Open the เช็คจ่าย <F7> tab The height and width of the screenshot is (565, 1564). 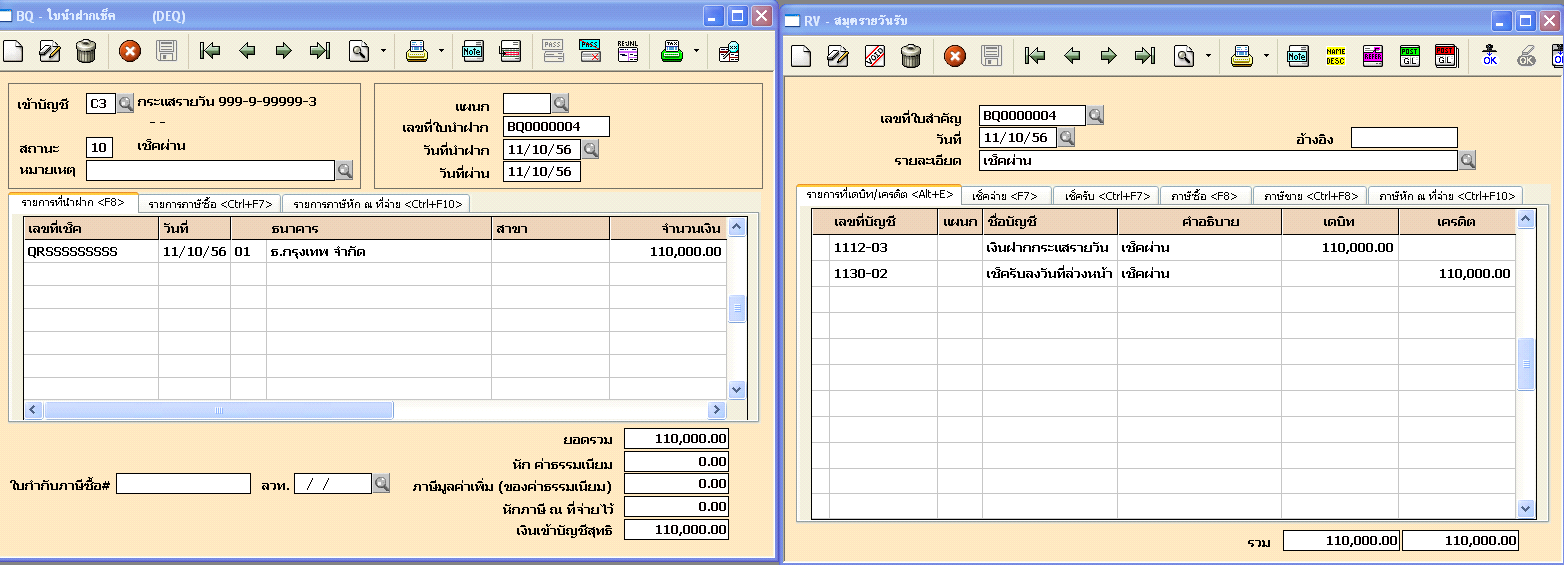[x=1006, y=196]
